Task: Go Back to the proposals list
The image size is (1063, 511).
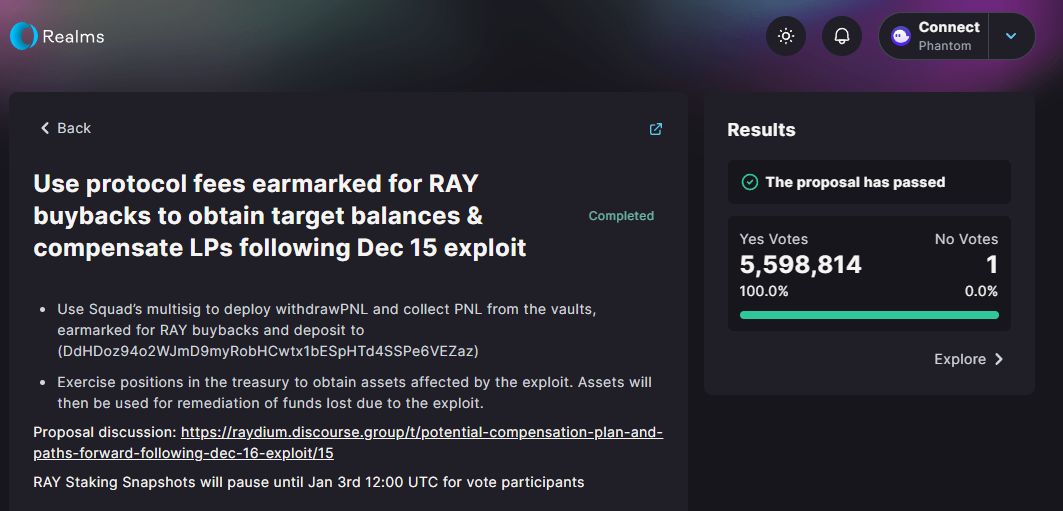Action: [x=65, y=128]
